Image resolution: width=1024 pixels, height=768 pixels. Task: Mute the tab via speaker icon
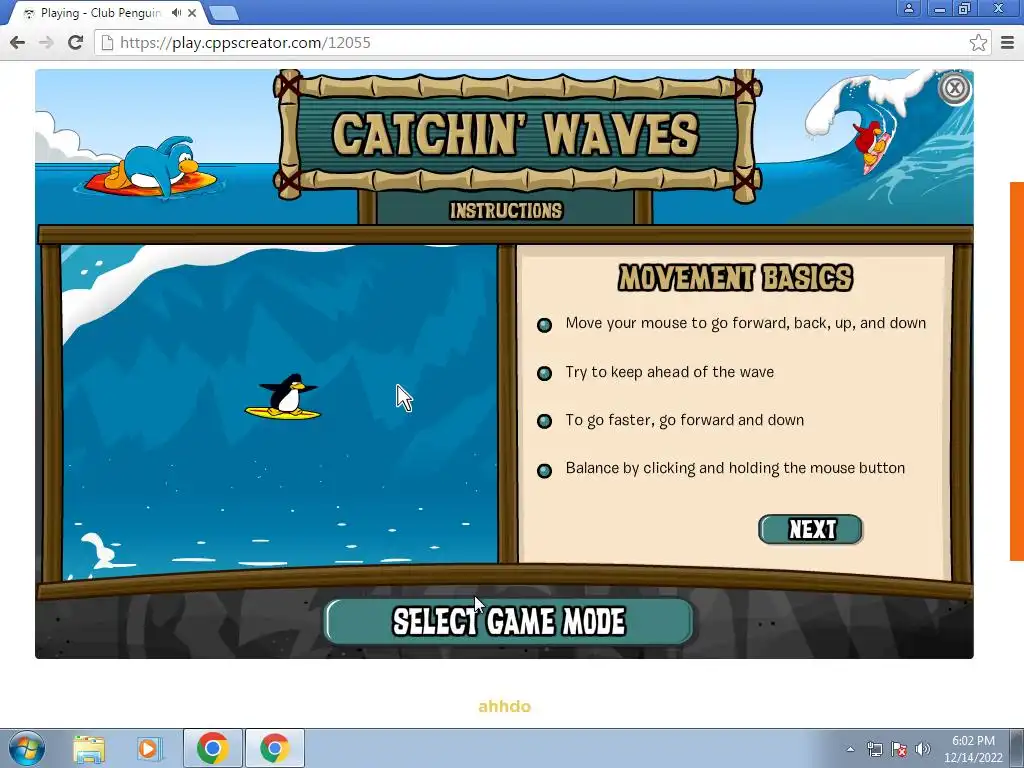(176, 13)
